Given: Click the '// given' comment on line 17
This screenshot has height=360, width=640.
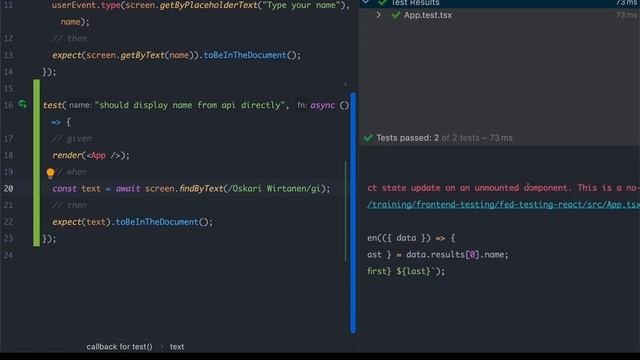Looking at the screenshot, I should 72,139.
